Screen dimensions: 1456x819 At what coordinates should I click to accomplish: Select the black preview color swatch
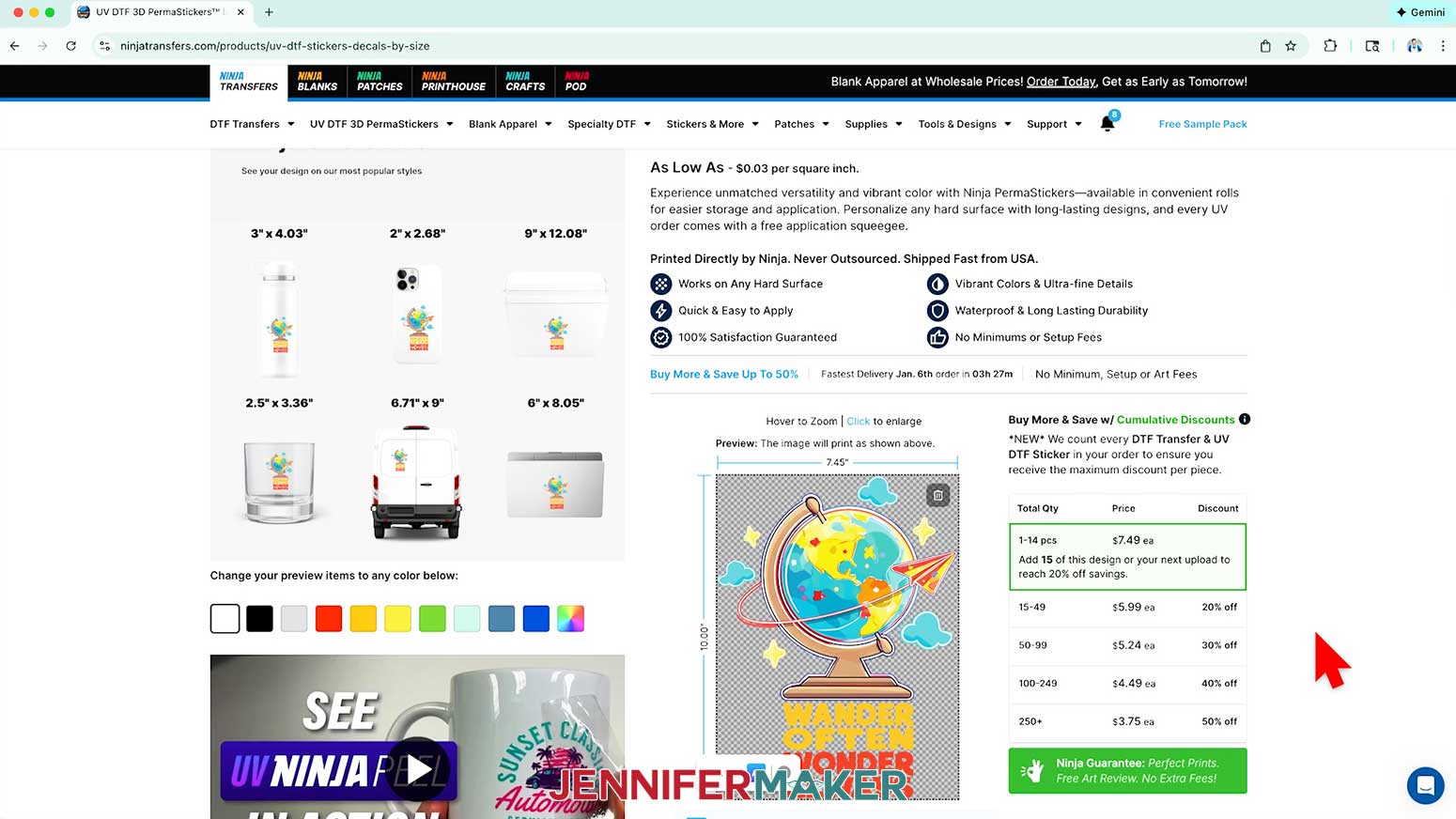click(259, 618)
